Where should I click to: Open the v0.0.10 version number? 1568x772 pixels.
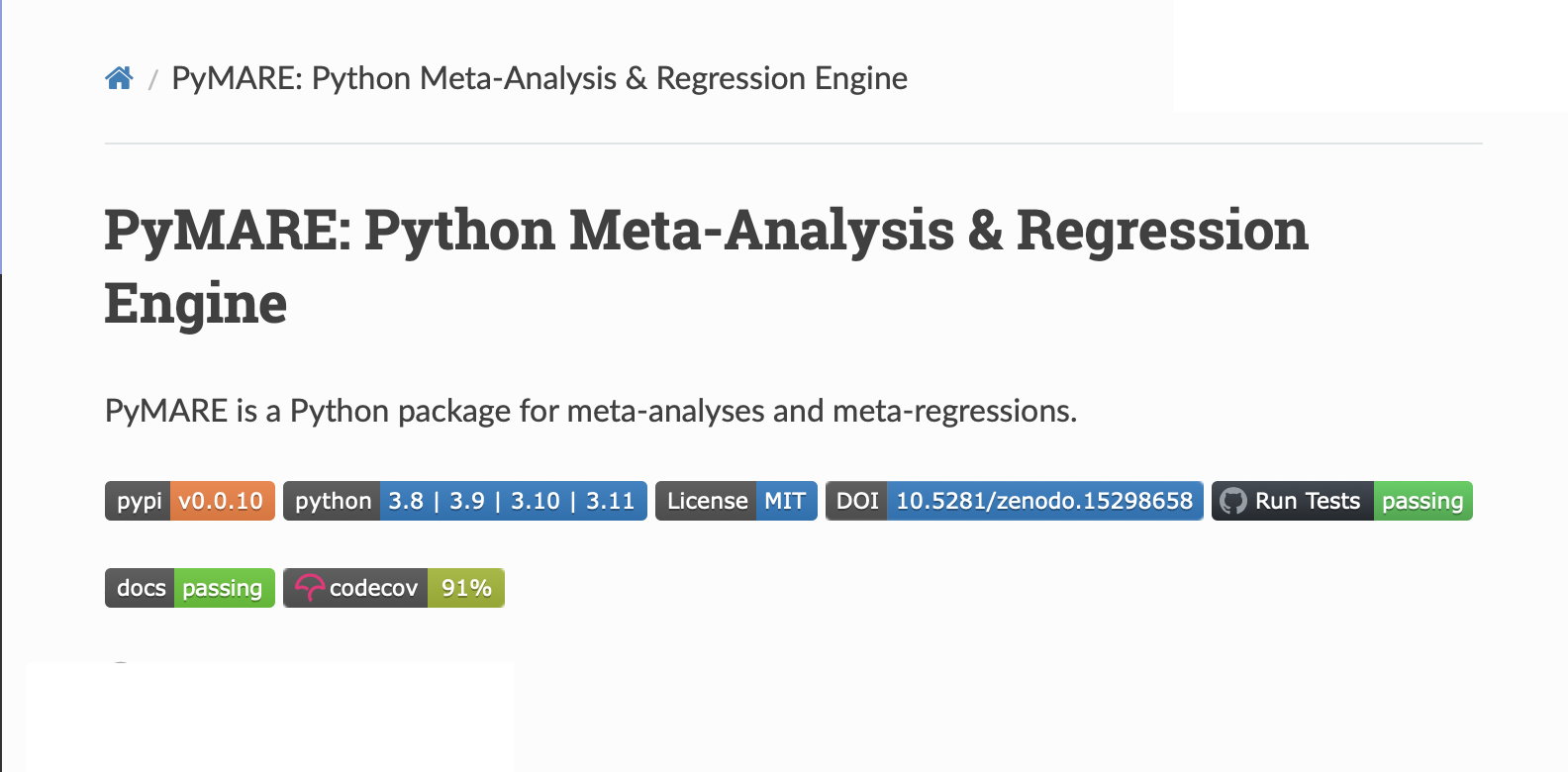(x=222, y=501)
